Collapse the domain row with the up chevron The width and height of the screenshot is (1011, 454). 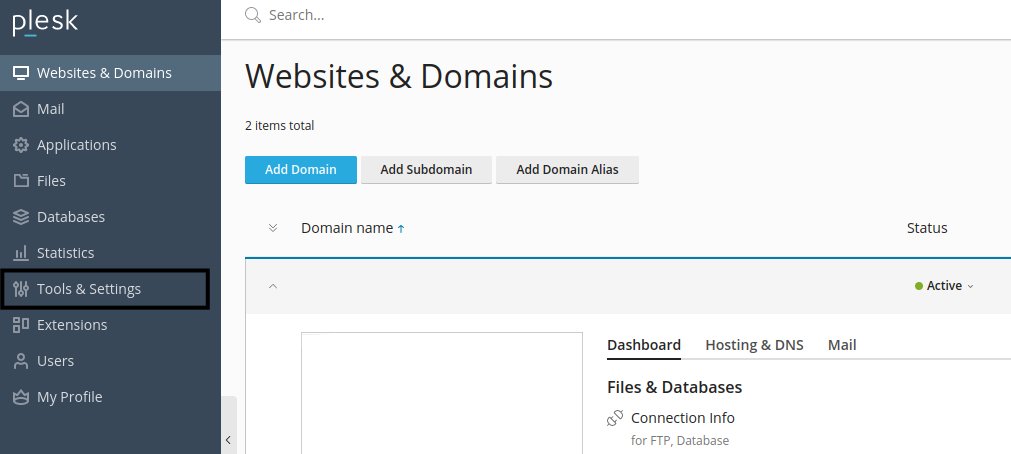coord(273,286)
